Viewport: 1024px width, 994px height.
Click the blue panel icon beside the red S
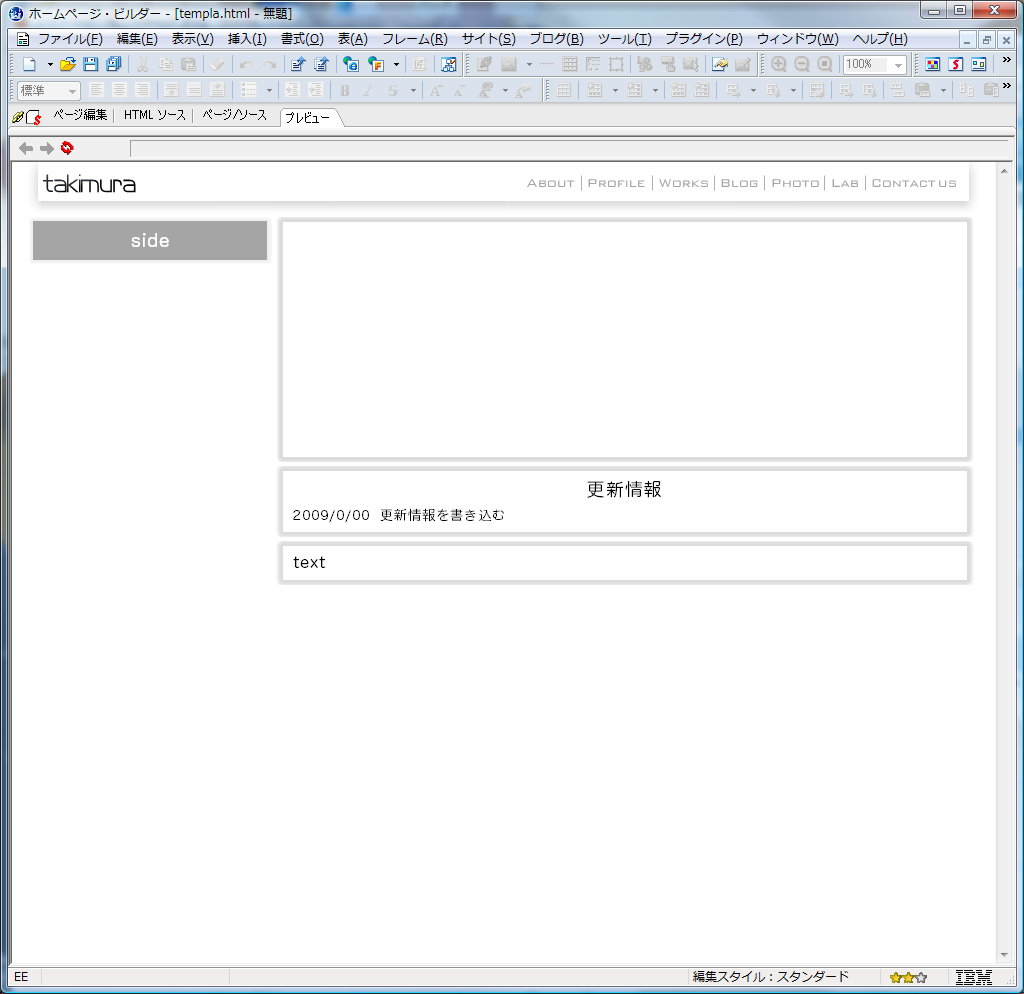pyautogui.click(x=979, y=64)
